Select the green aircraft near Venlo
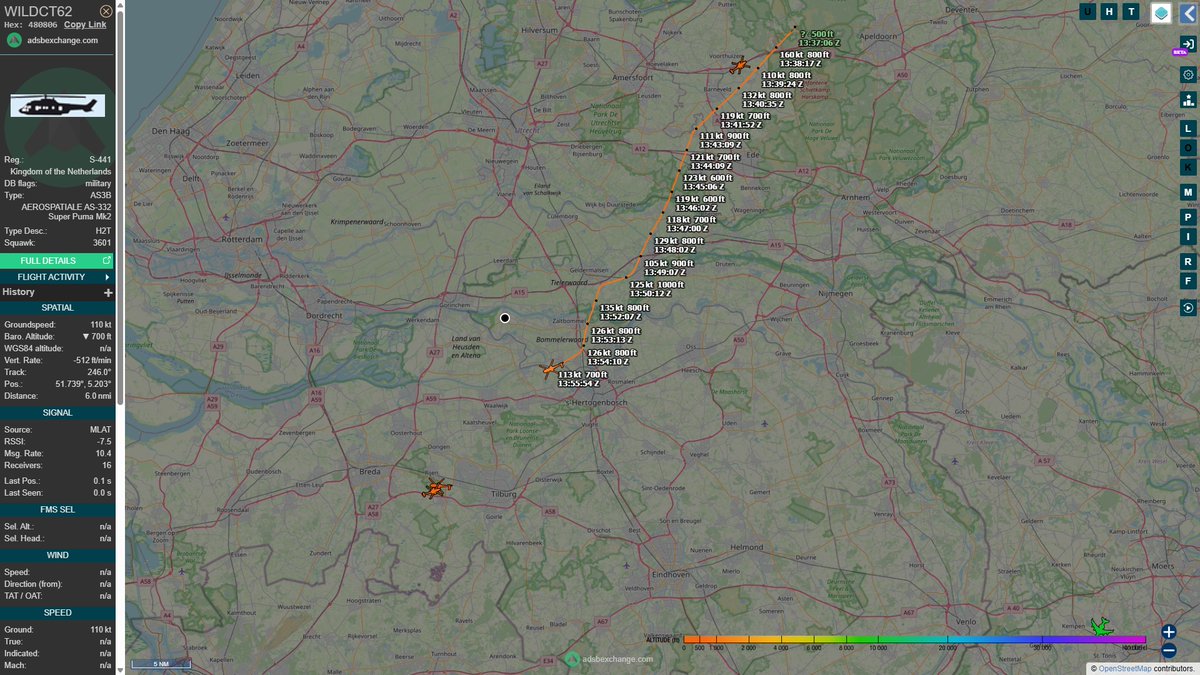Viewport: 1200px width, 675px height. pos(1101,627)
